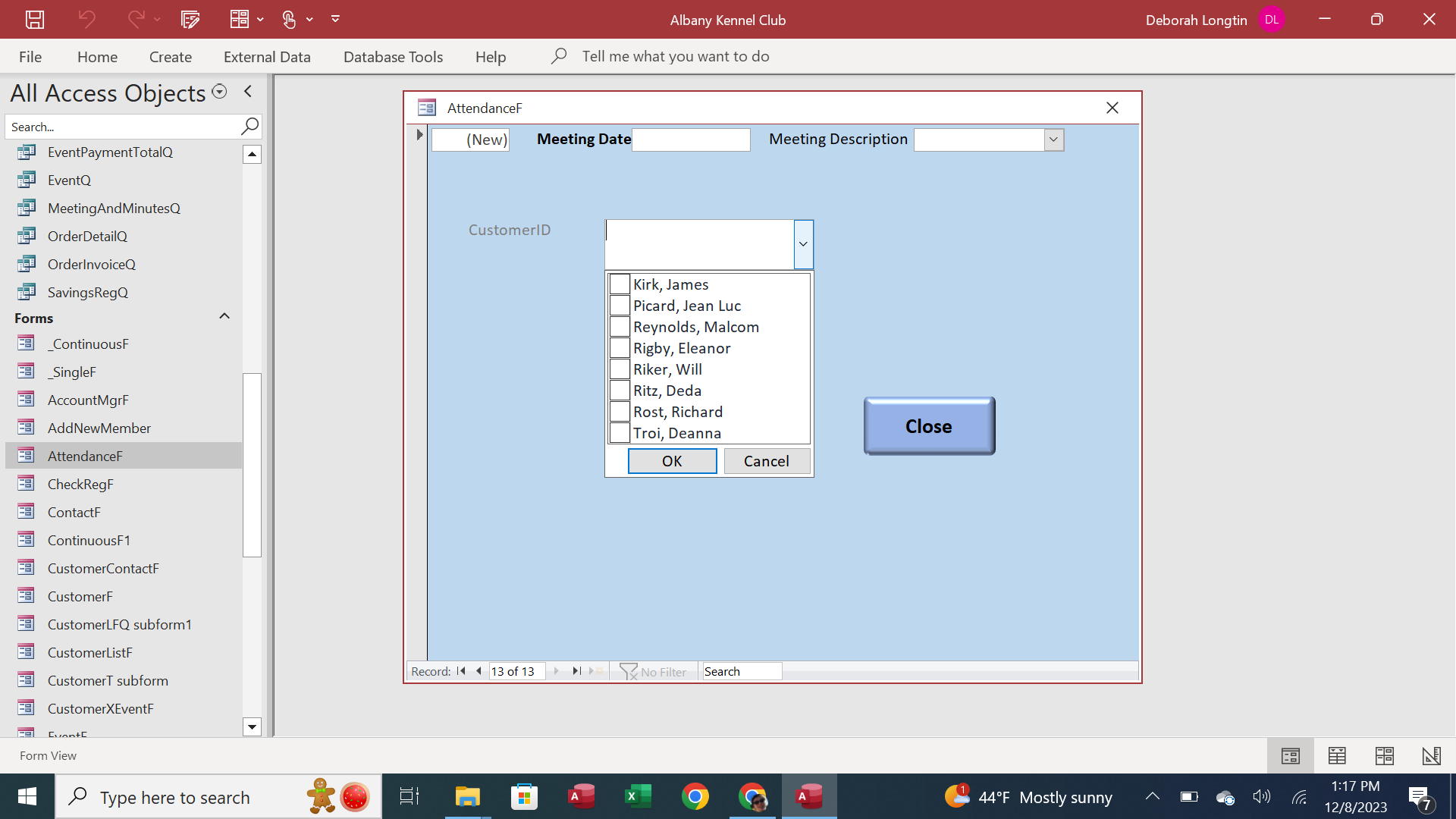Click the No Filter indicator
This screenshot has height=819, width=1456.
(653, 672)
